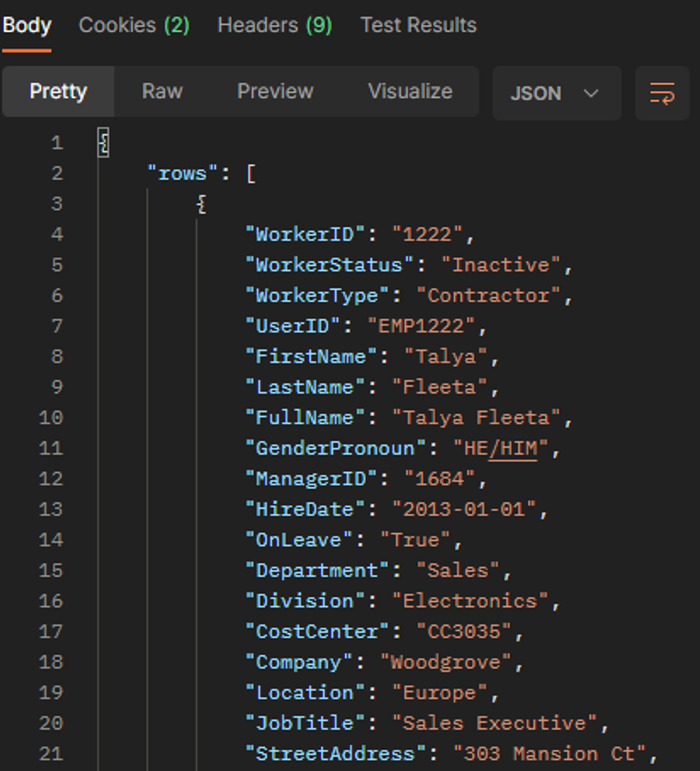Click the "Talya" value on line 8
700x771 pixels.
tap(446, 356)
